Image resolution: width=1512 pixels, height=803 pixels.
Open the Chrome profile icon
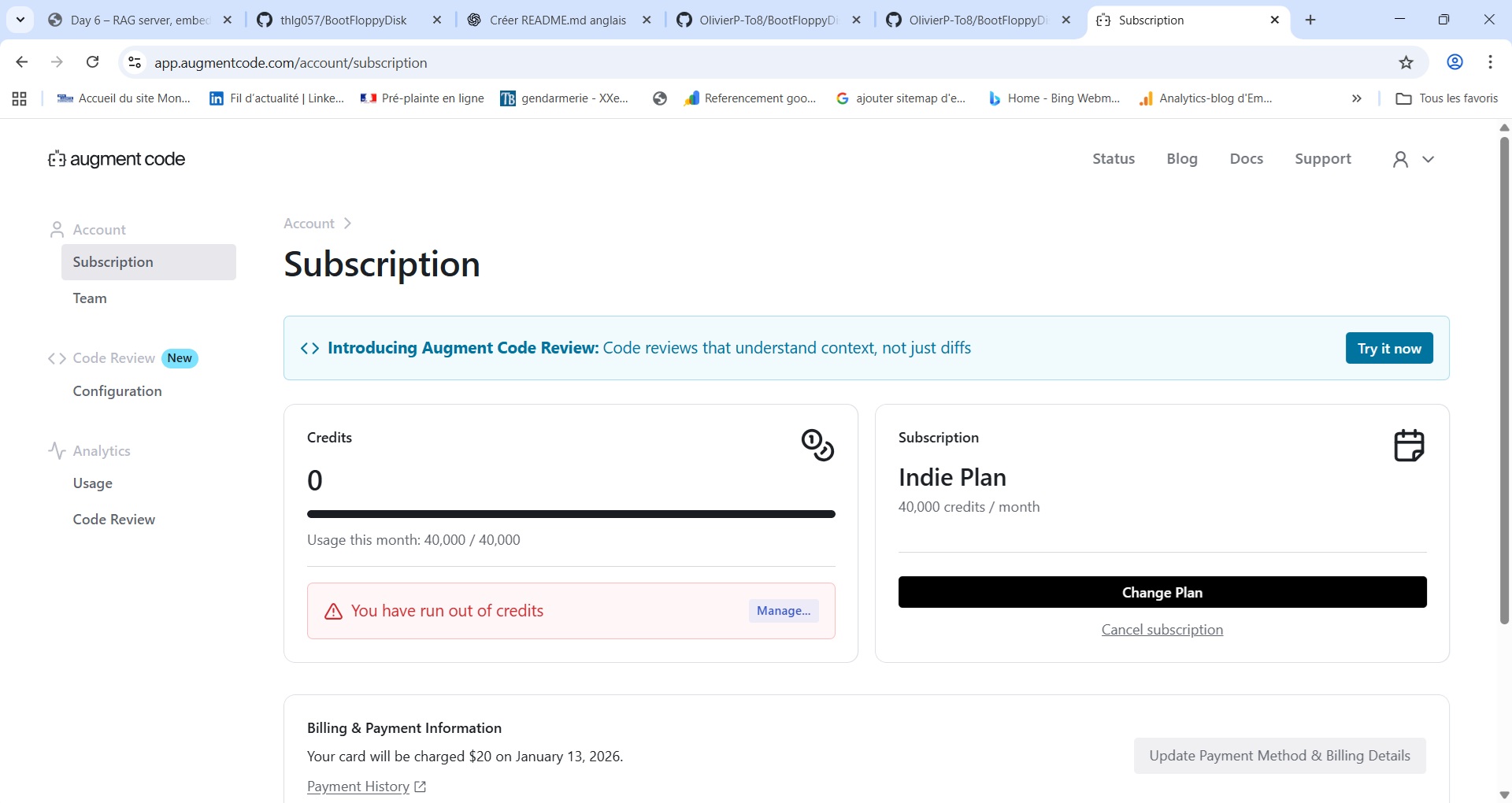(1455, 62)
